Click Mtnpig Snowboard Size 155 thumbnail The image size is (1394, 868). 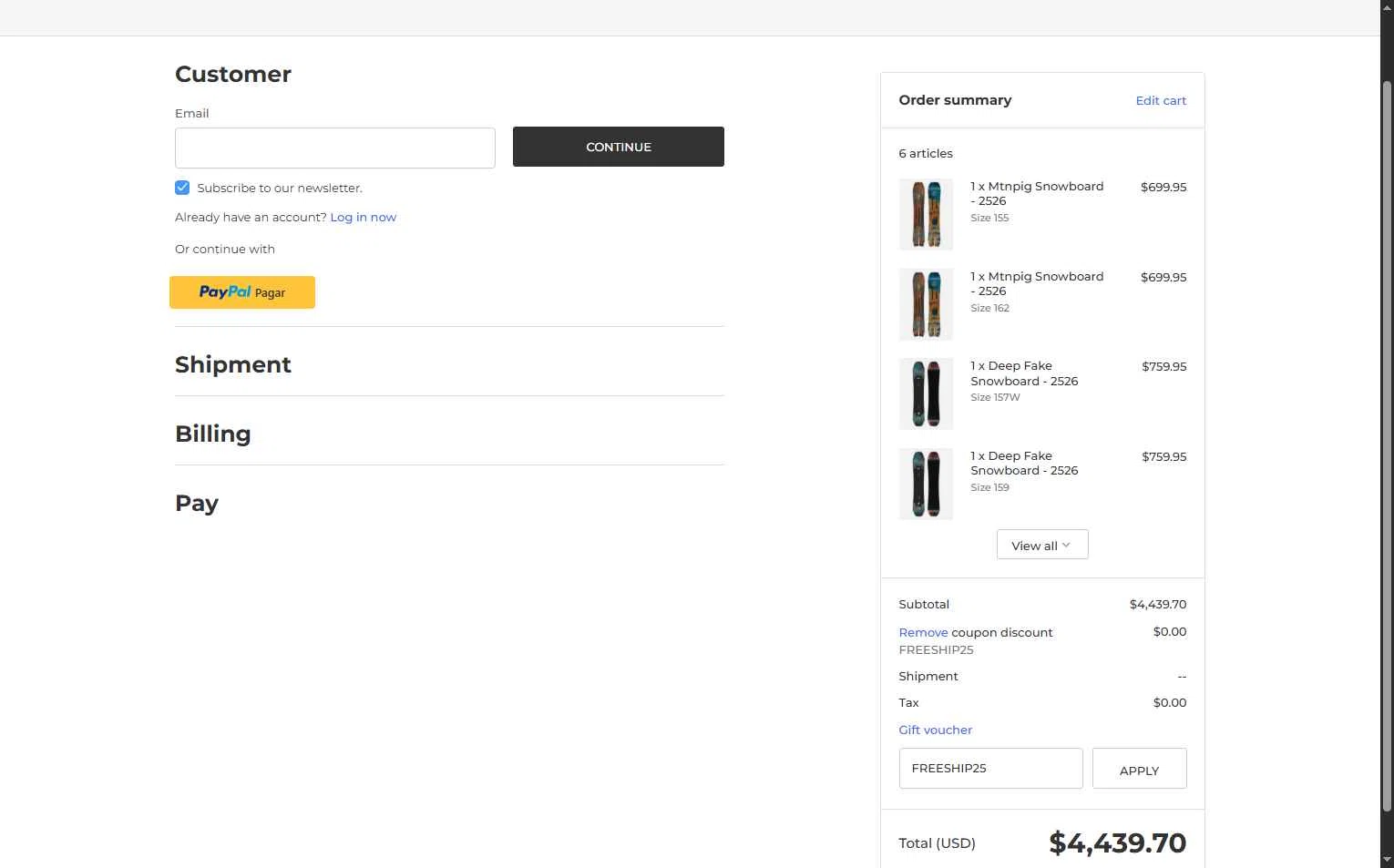(x=926, y=214)
